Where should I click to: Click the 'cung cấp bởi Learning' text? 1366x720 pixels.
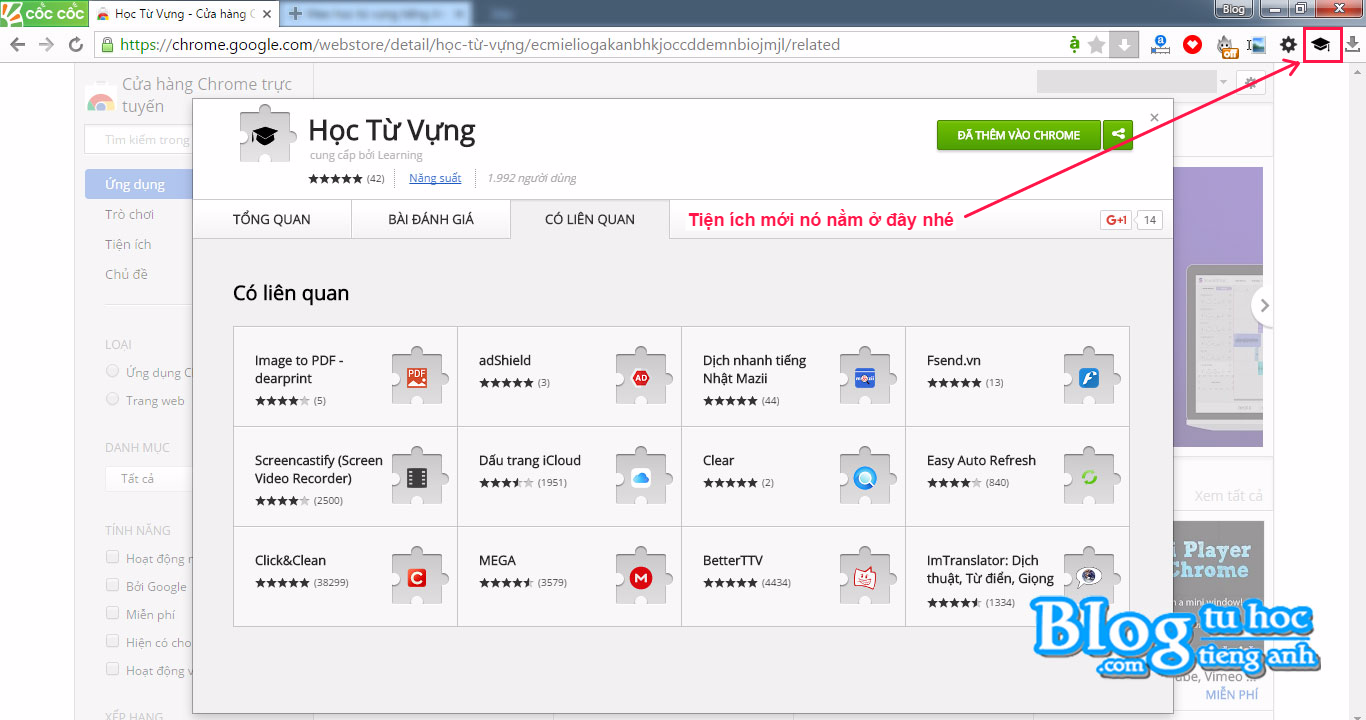[x=366, y=155]
